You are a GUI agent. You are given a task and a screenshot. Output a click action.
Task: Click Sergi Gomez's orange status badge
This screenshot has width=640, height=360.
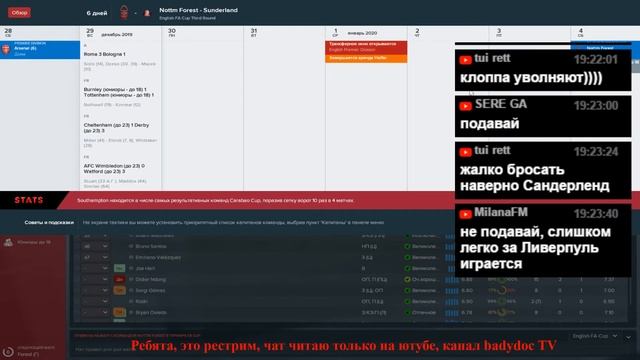coord(119,291)
